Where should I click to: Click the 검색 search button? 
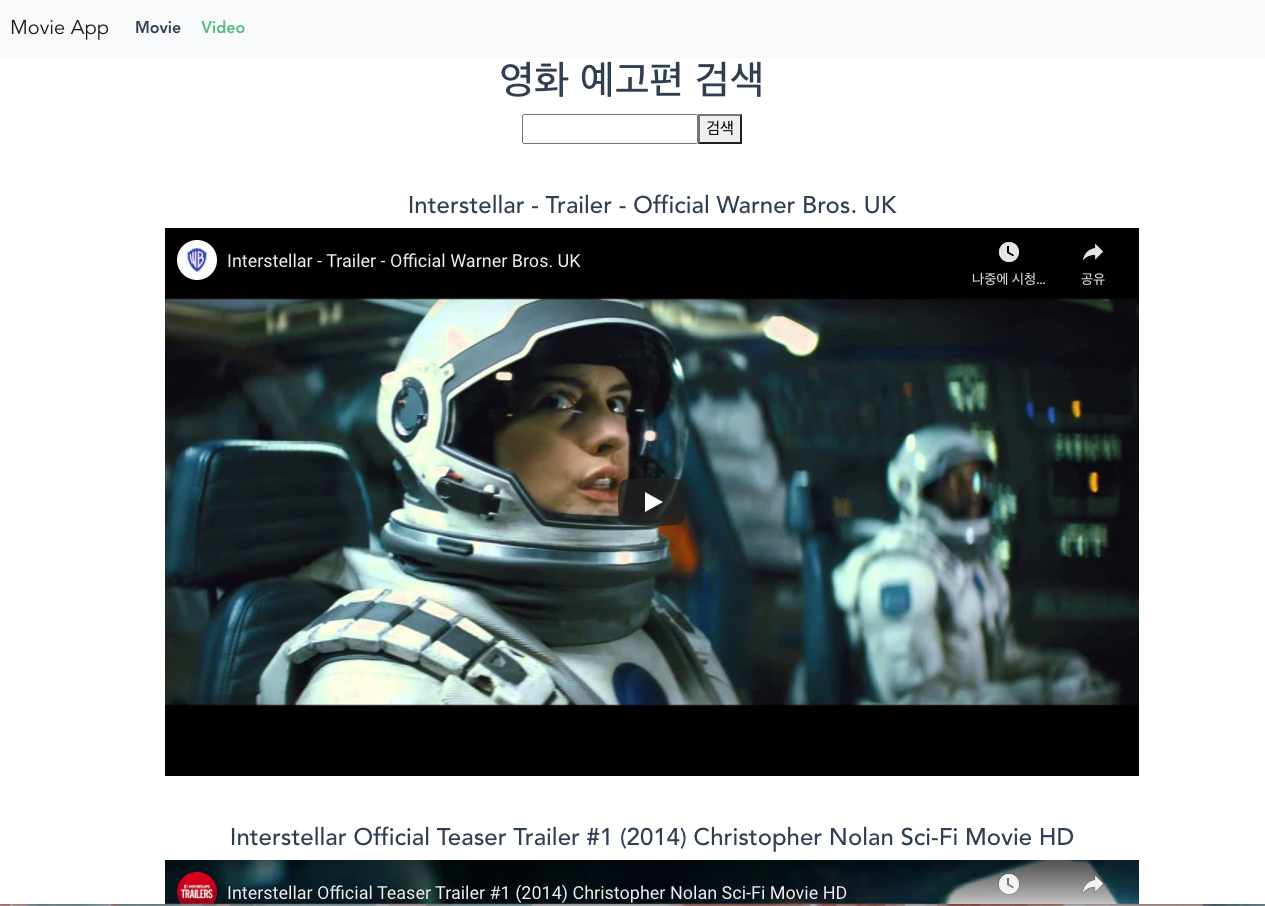720,129
